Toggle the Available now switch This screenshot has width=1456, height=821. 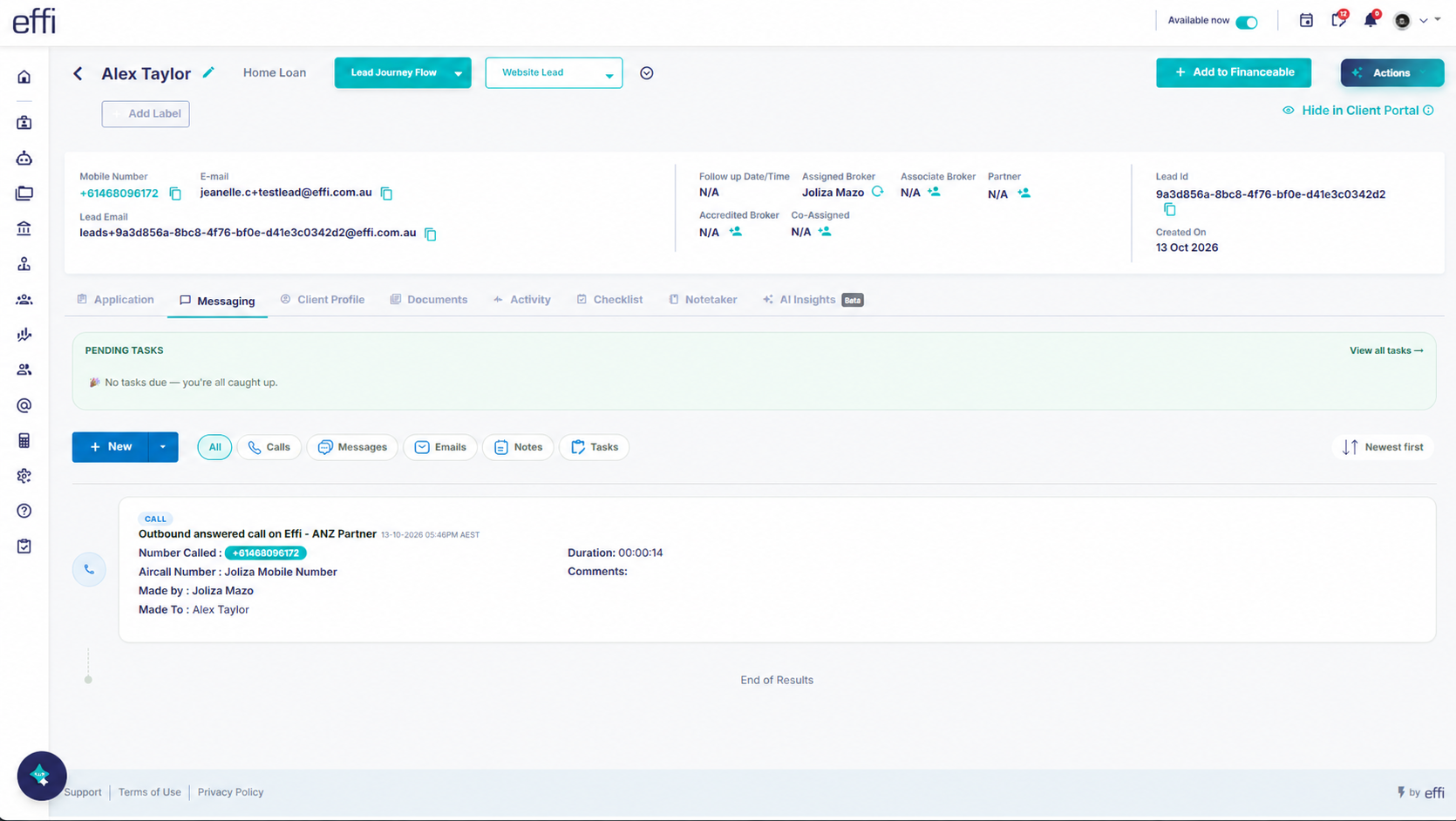click(x=1247, y=22)
